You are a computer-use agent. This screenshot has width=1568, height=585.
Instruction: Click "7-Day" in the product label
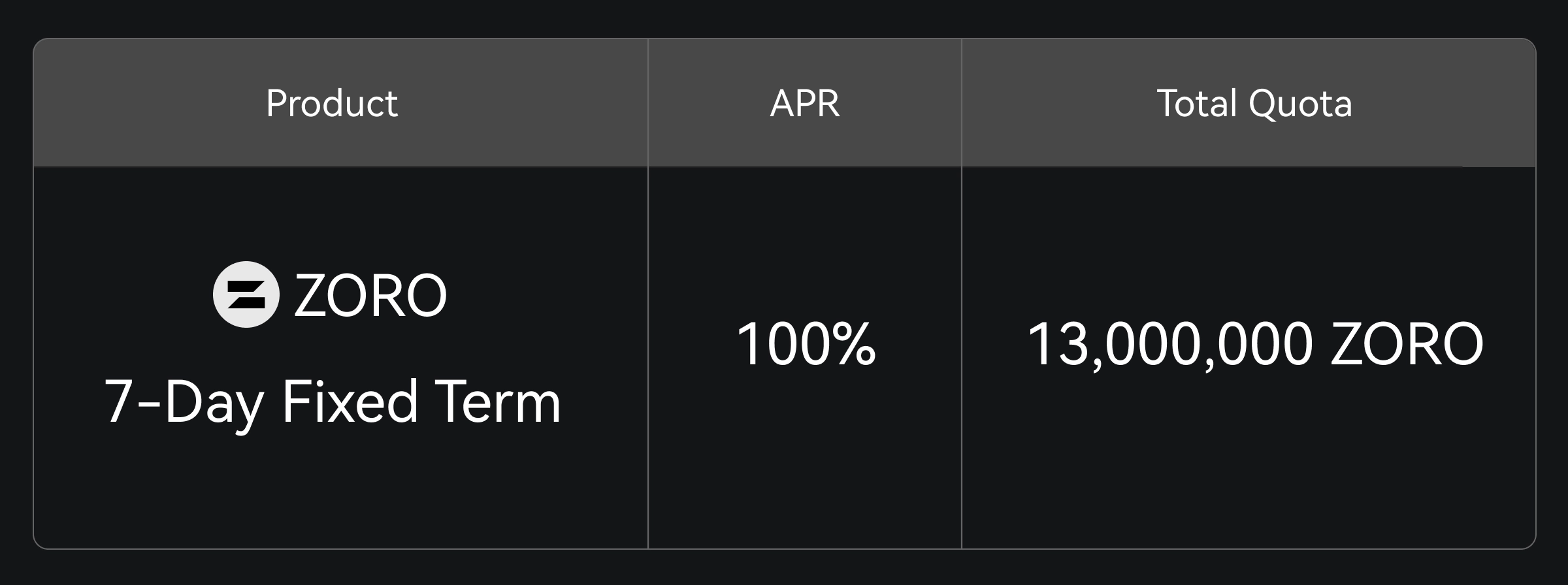pyautogui.click(x=184, y=402)
